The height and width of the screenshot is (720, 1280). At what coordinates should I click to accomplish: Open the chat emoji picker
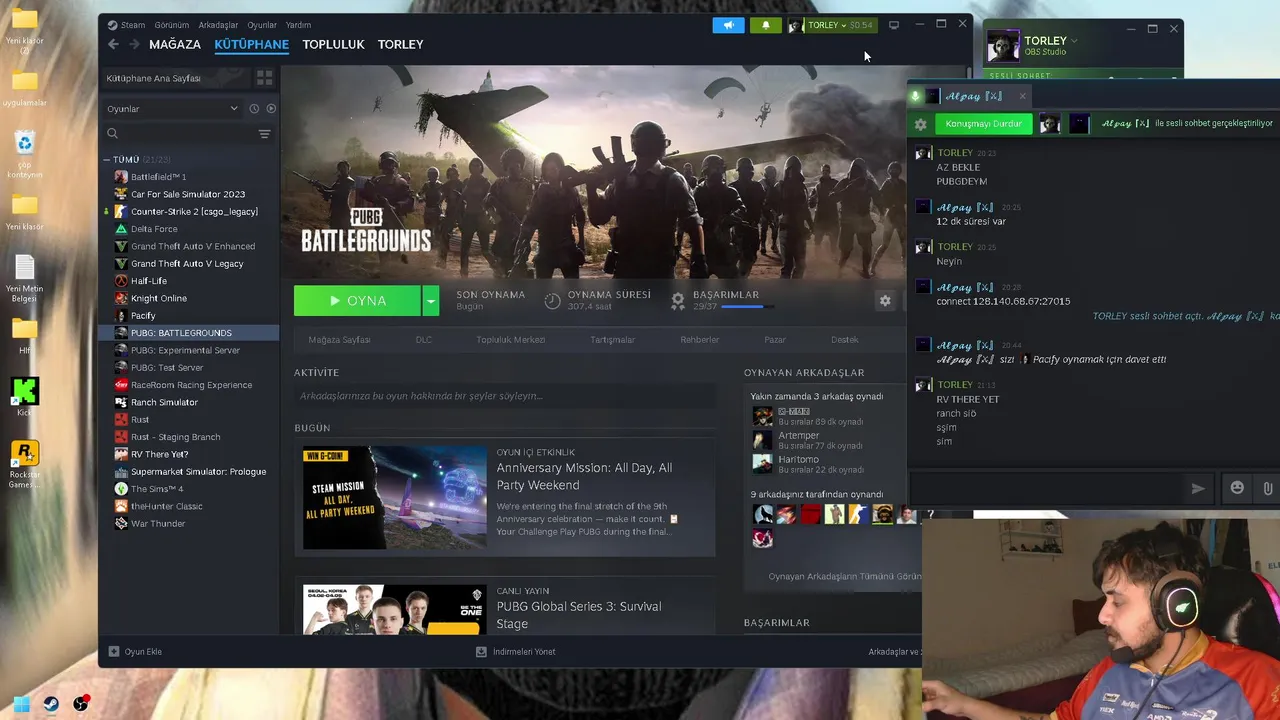pyautogui.click(x=1237, y=487)
